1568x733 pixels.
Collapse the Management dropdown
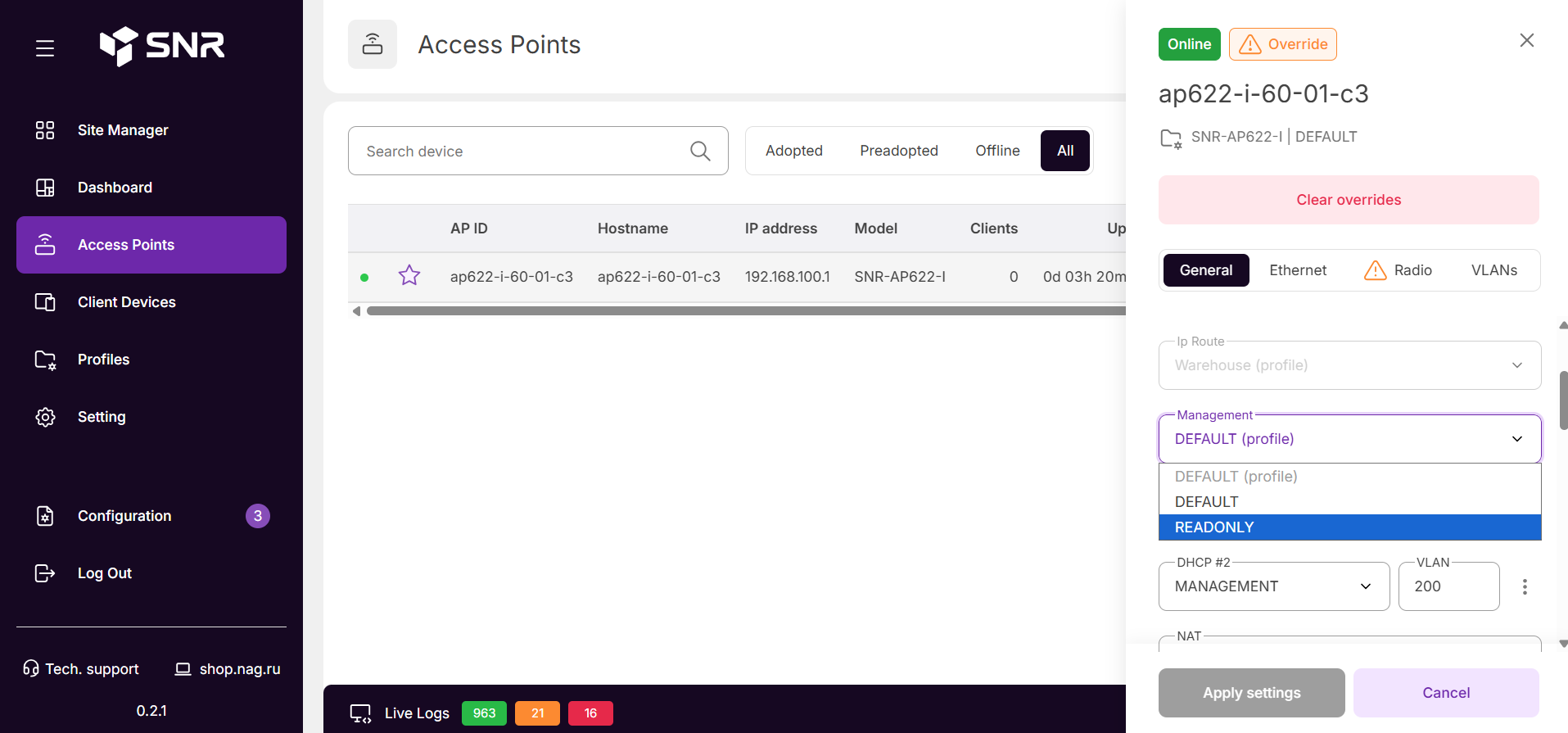pos(1349,439)
